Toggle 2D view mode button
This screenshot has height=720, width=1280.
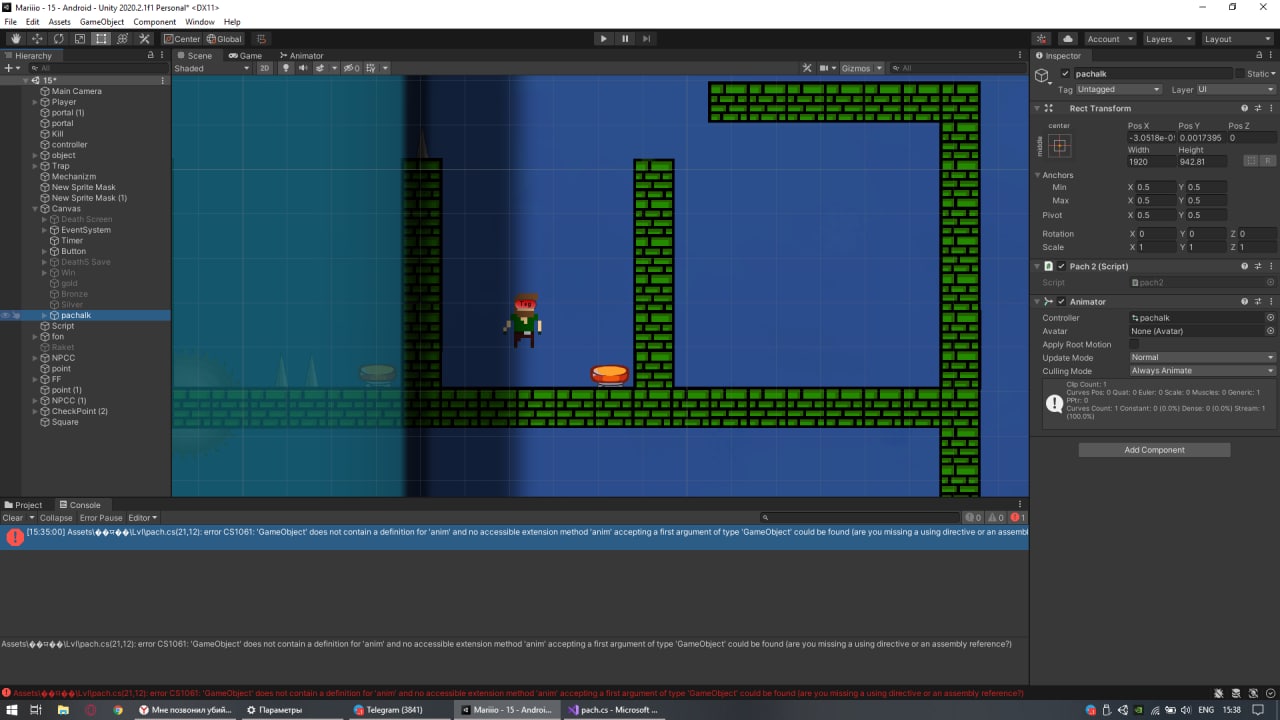264,68
